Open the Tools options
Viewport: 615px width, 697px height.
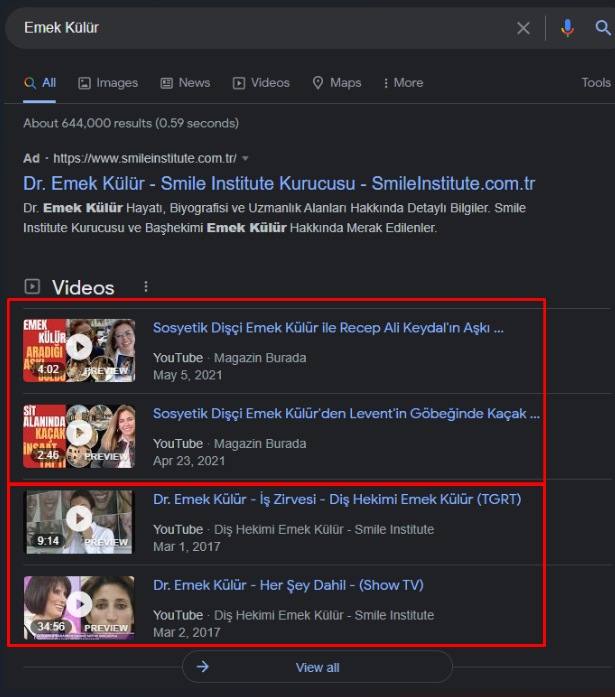pos(596,83)
